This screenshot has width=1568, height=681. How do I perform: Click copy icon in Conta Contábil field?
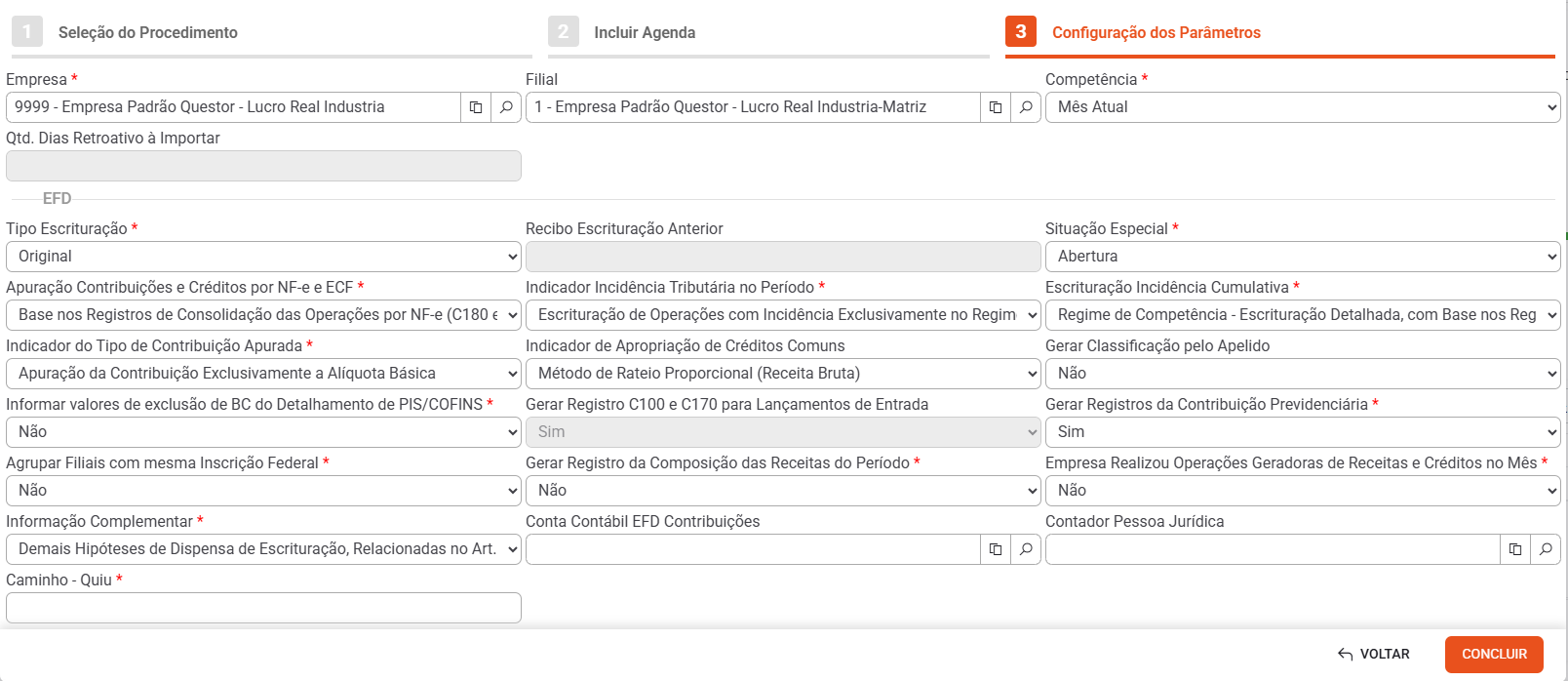point(996,549)
